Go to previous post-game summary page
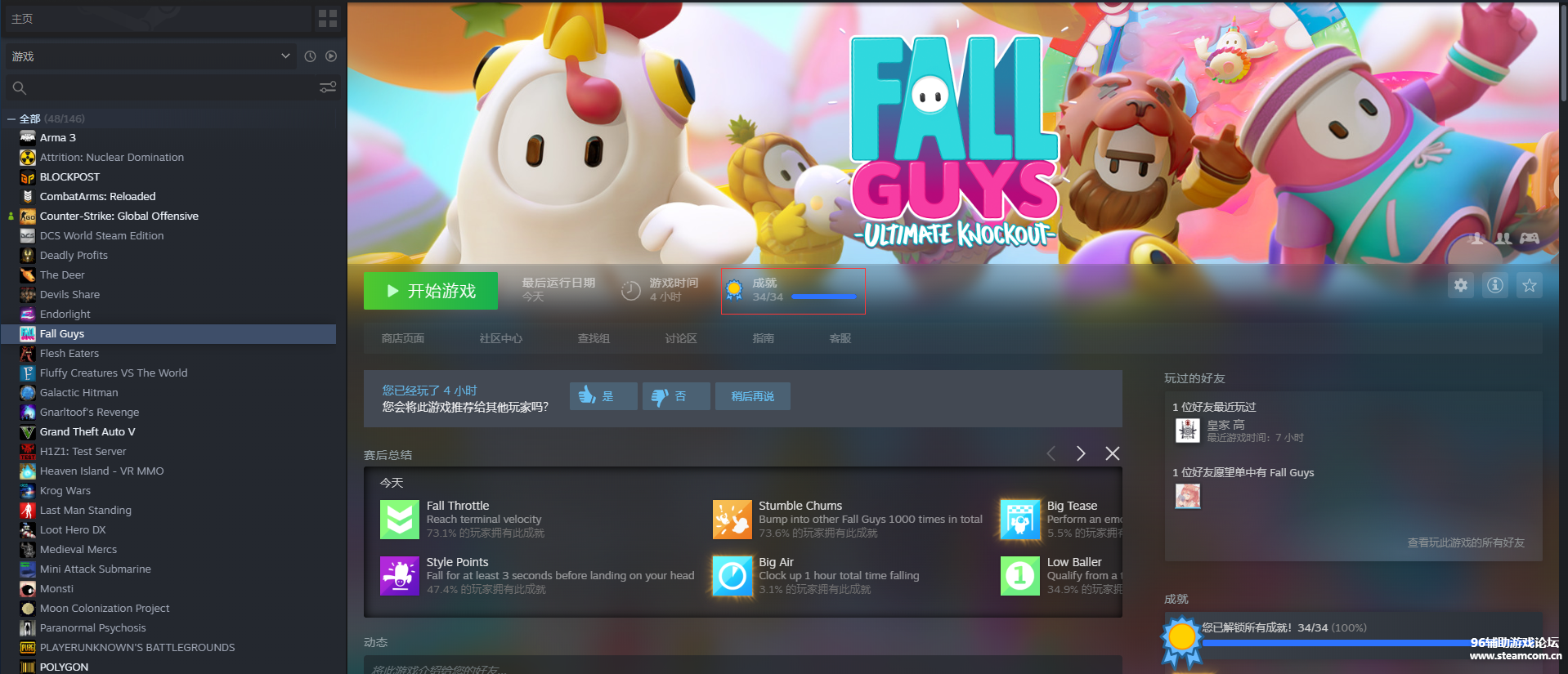Screen dimensions: 1568x674 (1051, 453)
